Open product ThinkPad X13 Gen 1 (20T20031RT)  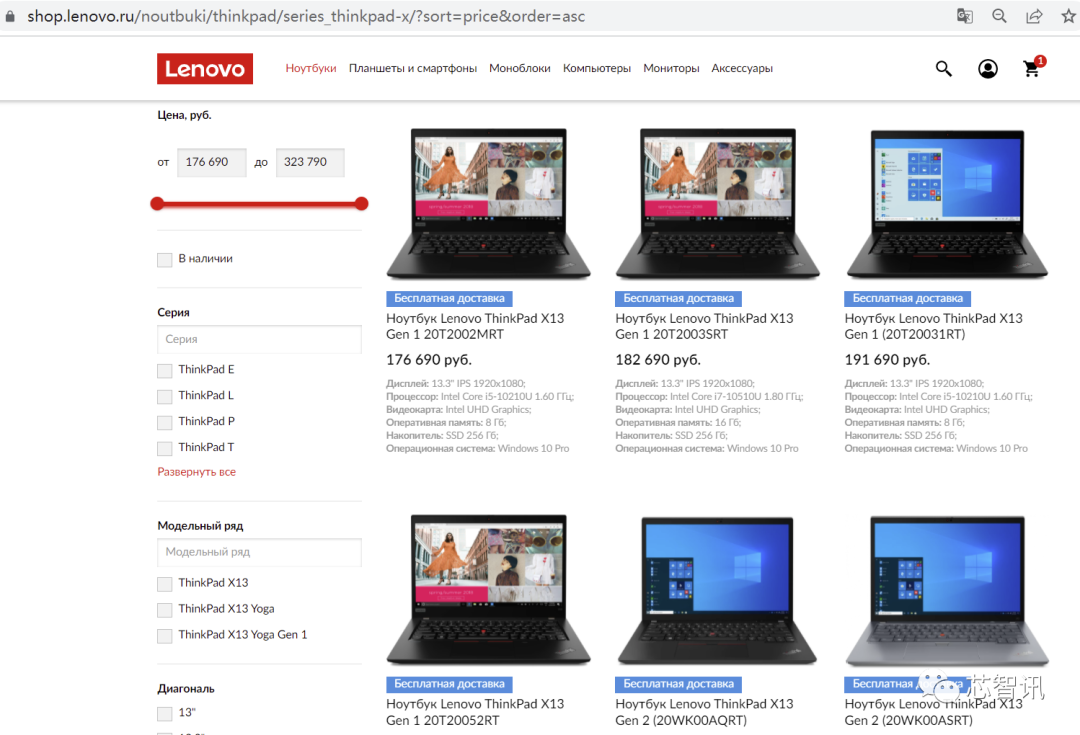pos(933,327)
